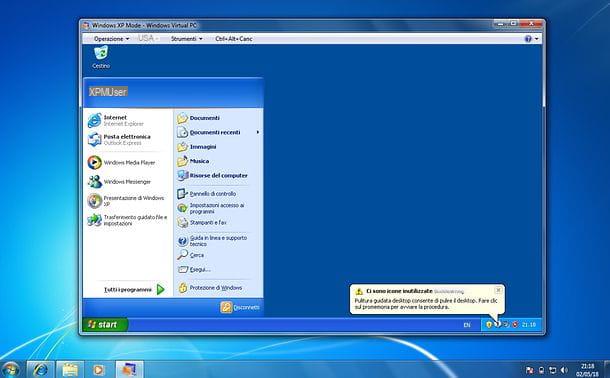610x378 pixels.
Task: Click the Show desktop strip on the Windows 7 taskbar
Action: [606, 369]
